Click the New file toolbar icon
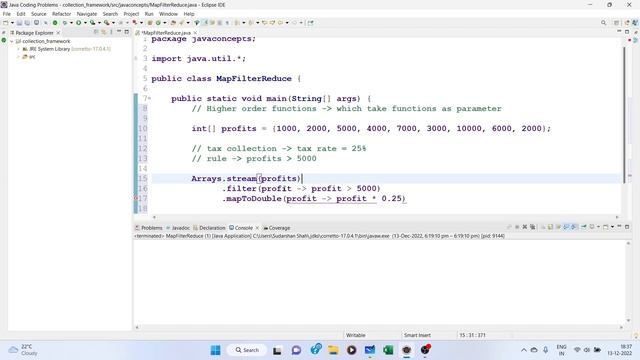Viewport: 640px width, 360px height. click(x=6, y=23)
